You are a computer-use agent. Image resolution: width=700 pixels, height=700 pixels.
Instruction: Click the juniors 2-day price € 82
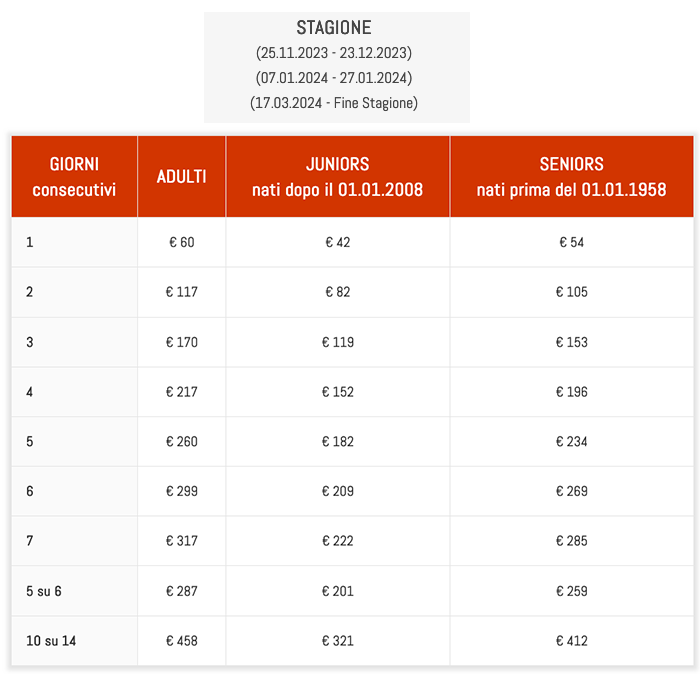pyautogui.click(x=338, y=292)
